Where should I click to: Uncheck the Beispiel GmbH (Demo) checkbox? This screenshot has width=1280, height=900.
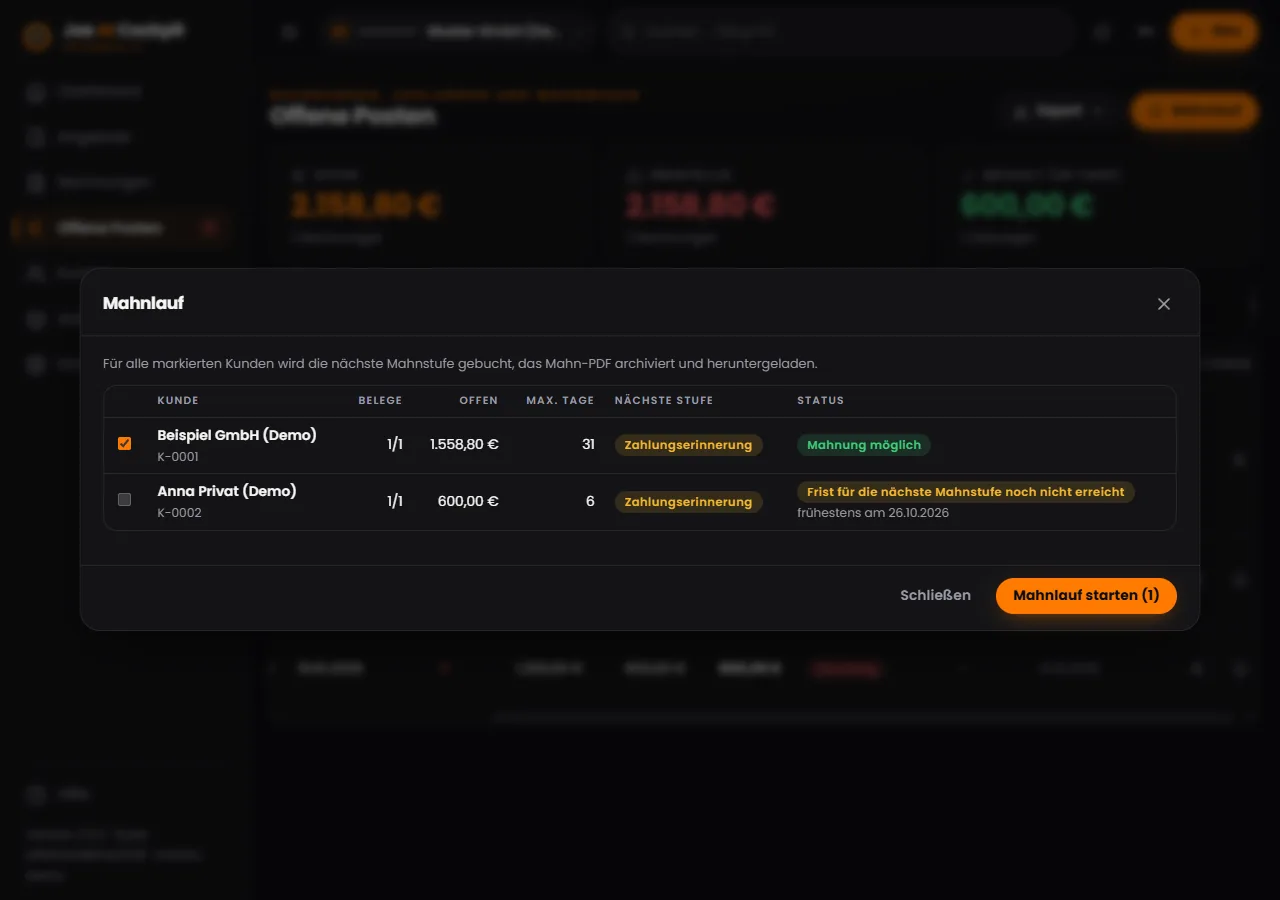click(124, 443)
